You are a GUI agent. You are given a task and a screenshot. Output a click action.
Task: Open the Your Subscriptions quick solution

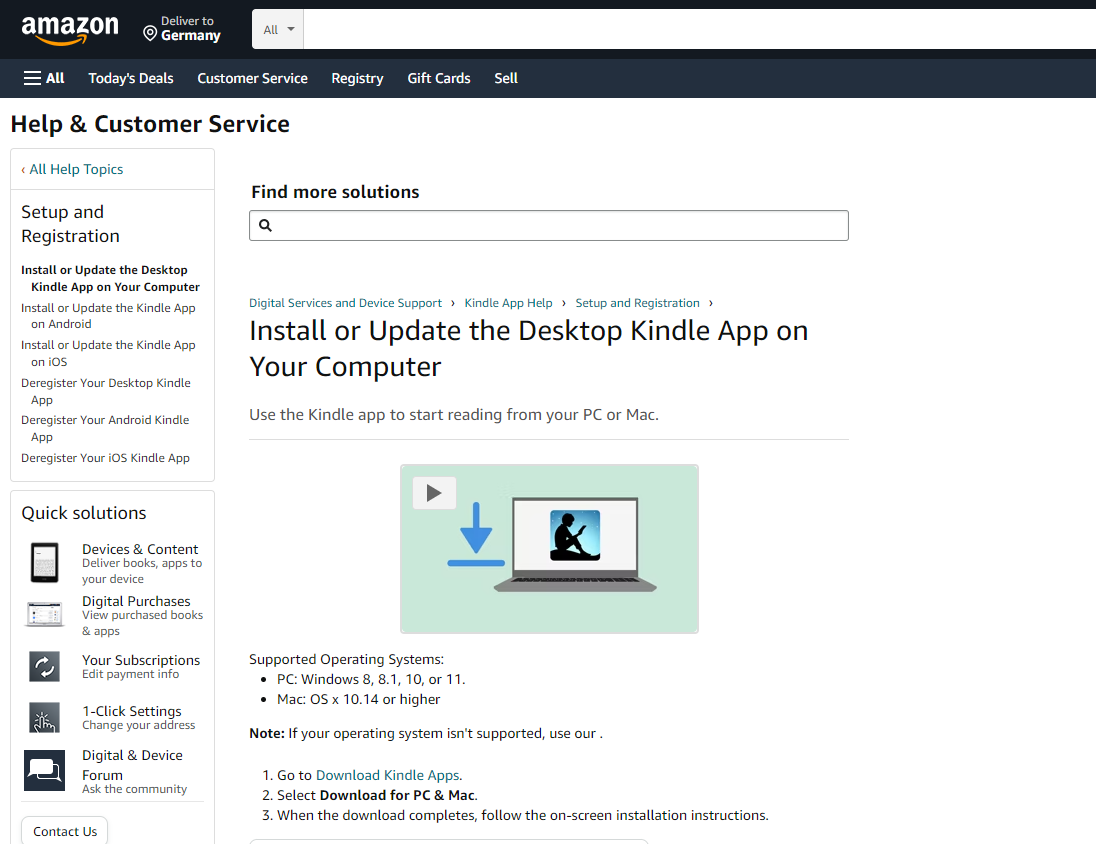tap(141, 660)
